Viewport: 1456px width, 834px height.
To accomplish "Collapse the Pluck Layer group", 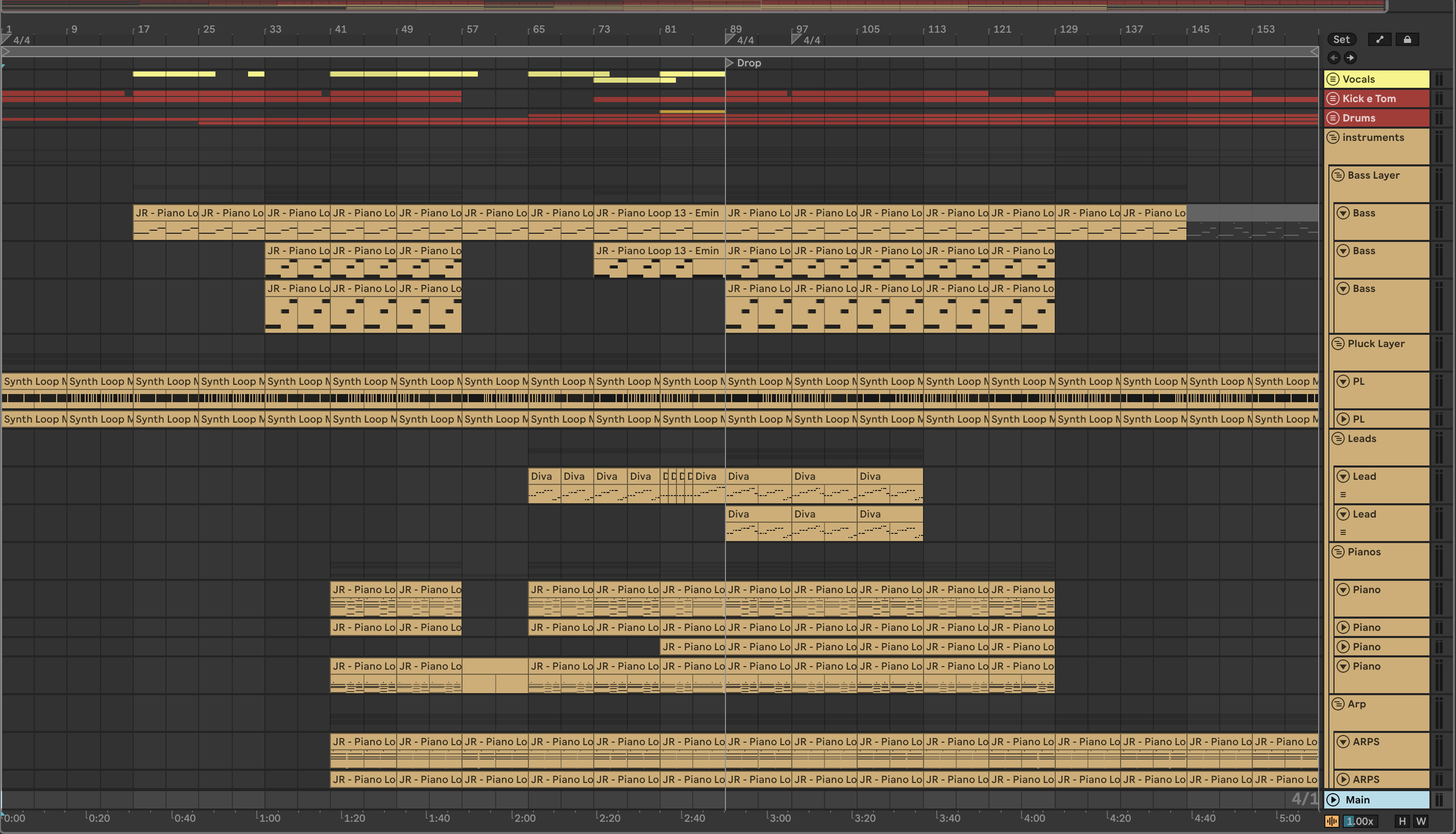I will [x=1338, y=344].
